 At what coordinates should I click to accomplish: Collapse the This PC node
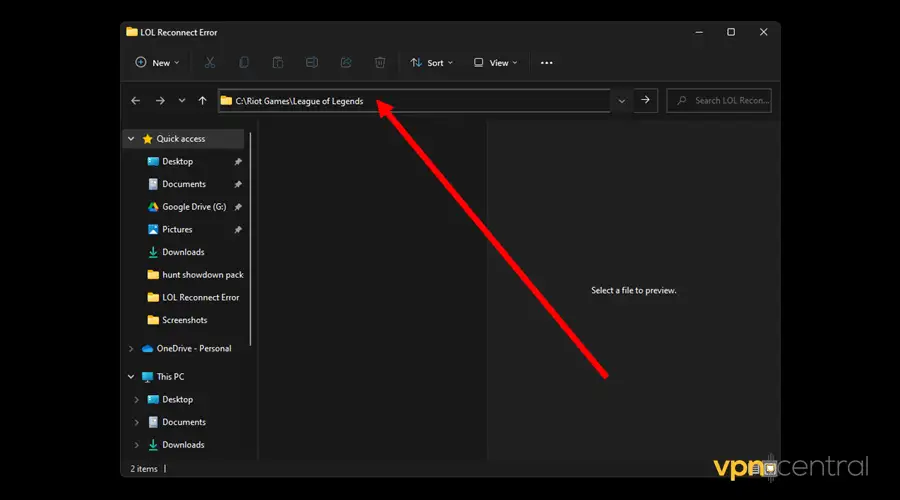point(131,377)
